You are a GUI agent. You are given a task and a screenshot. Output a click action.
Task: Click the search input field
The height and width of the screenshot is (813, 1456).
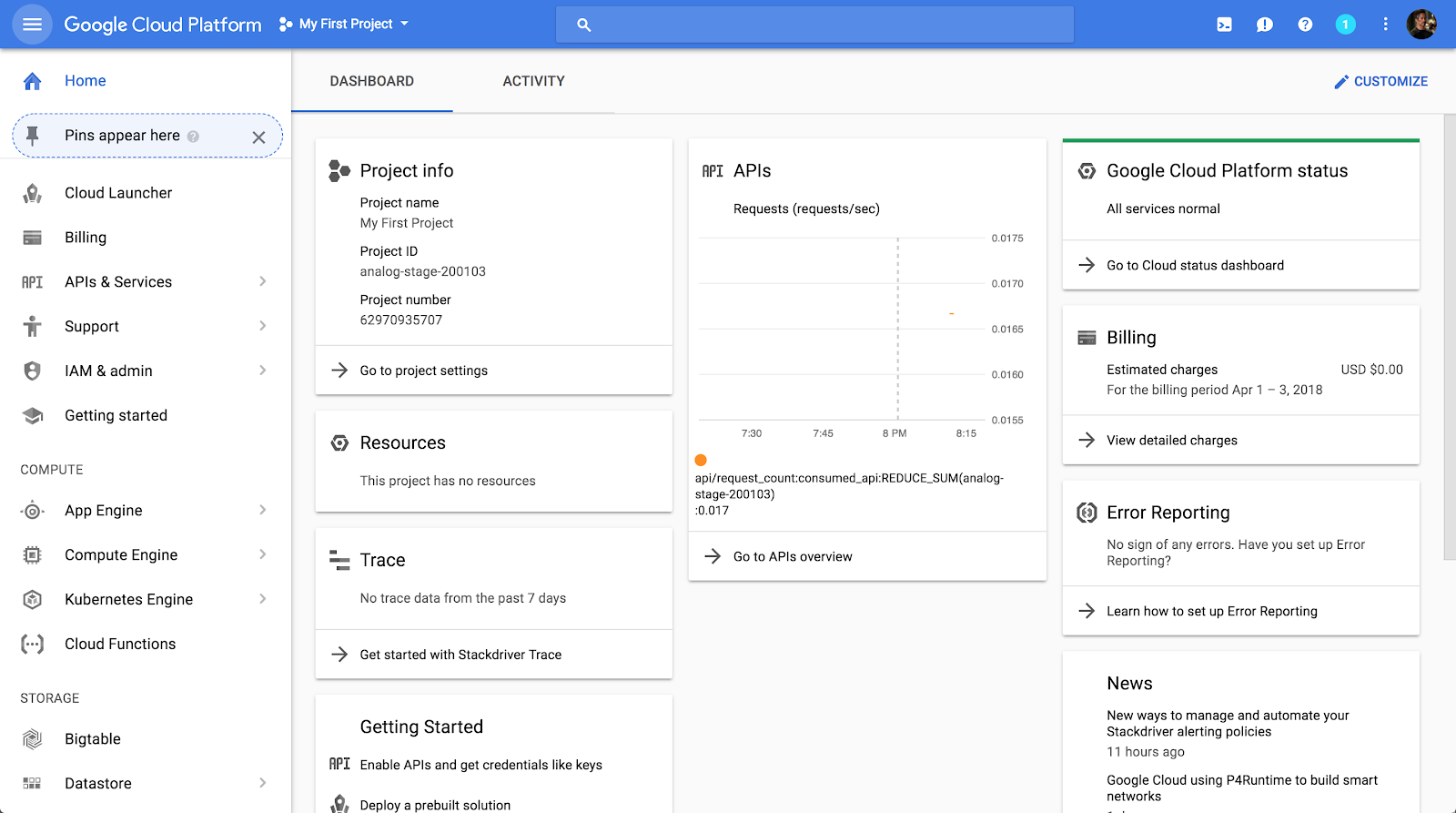pyautogui.click(x=814, y=25)
